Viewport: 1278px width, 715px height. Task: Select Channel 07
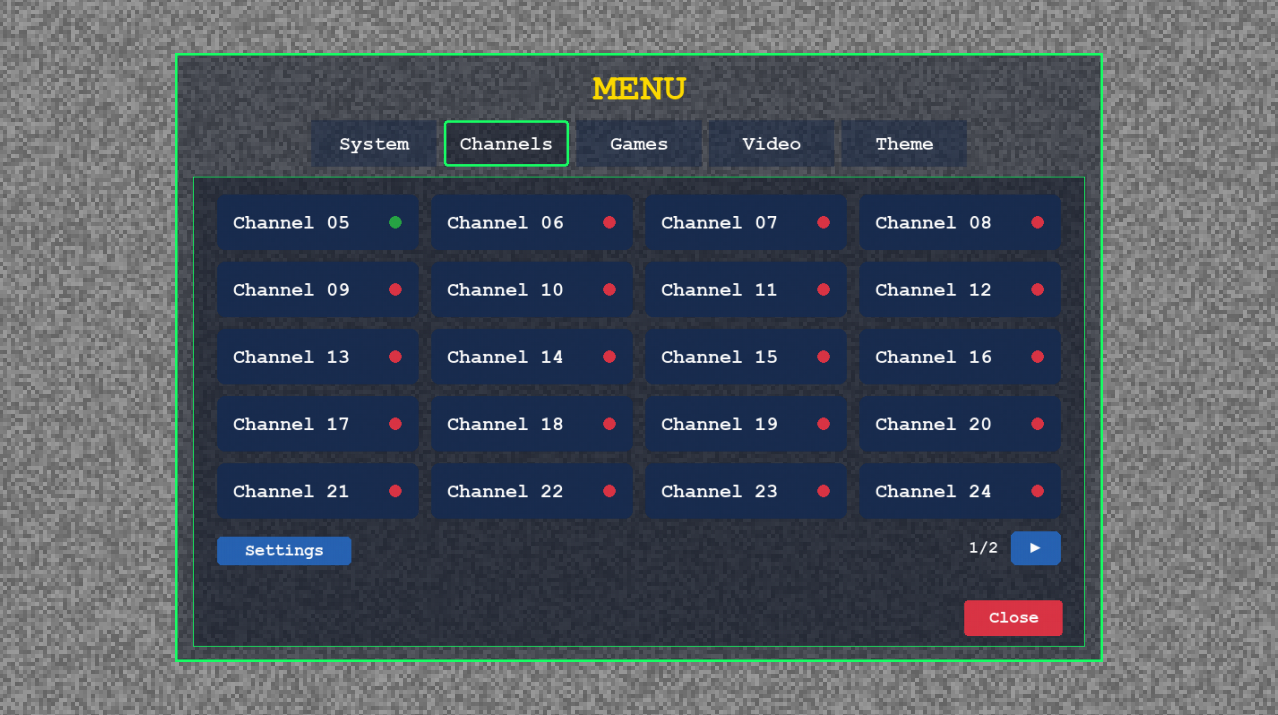pos(746,223)
